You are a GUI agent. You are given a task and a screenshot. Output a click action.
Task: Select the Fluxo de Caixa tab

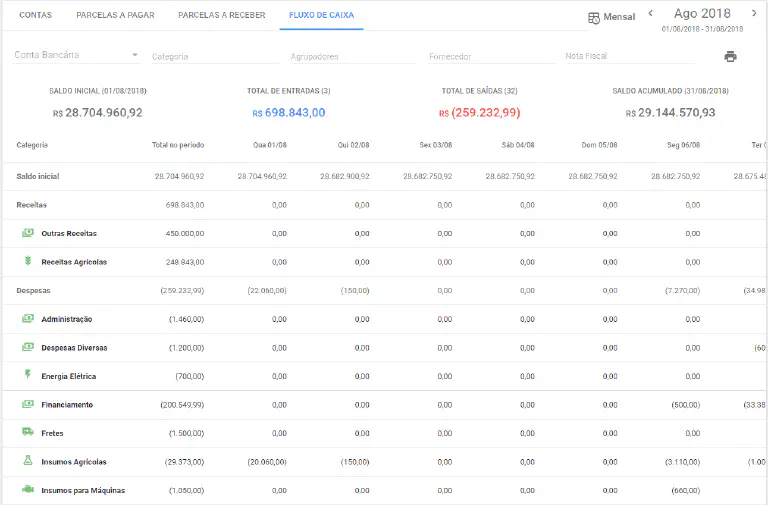tap(321, 15)
